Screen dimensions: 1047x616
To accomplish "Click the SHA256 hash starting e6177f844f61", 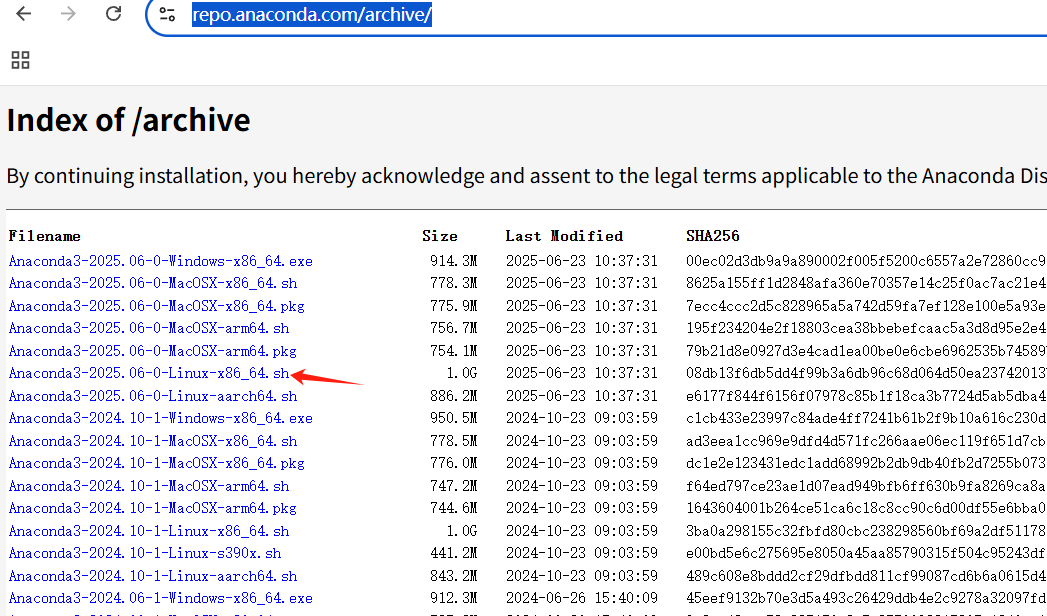I will tap(866, 396).
